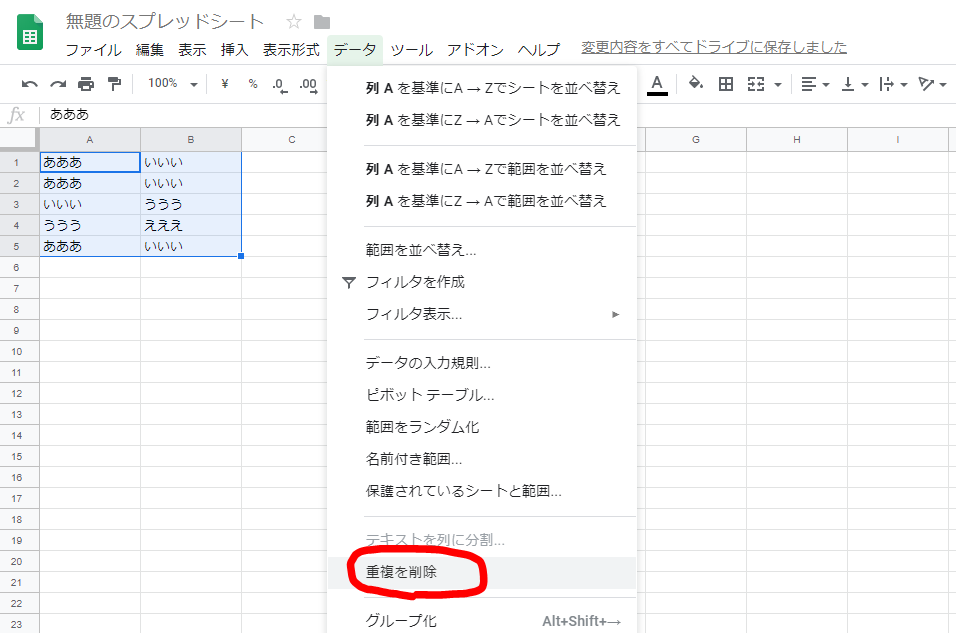Viewport: 956px width, 633px height.
Task: Open the 表示形式 menu
Action: (x=291, y=50)
